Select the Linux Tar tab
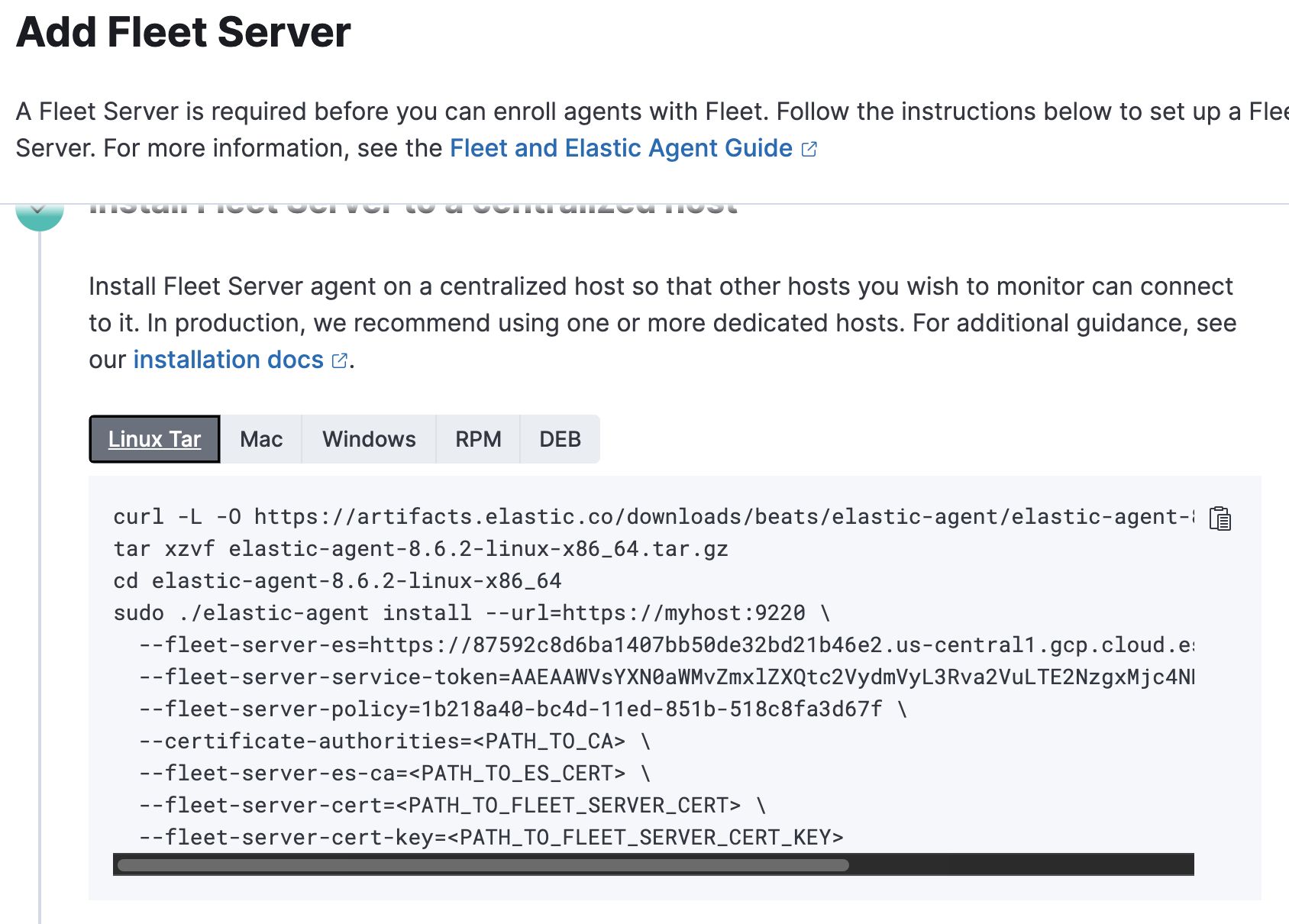Viewport: 1289px width, 924px height. coord(154,439)
